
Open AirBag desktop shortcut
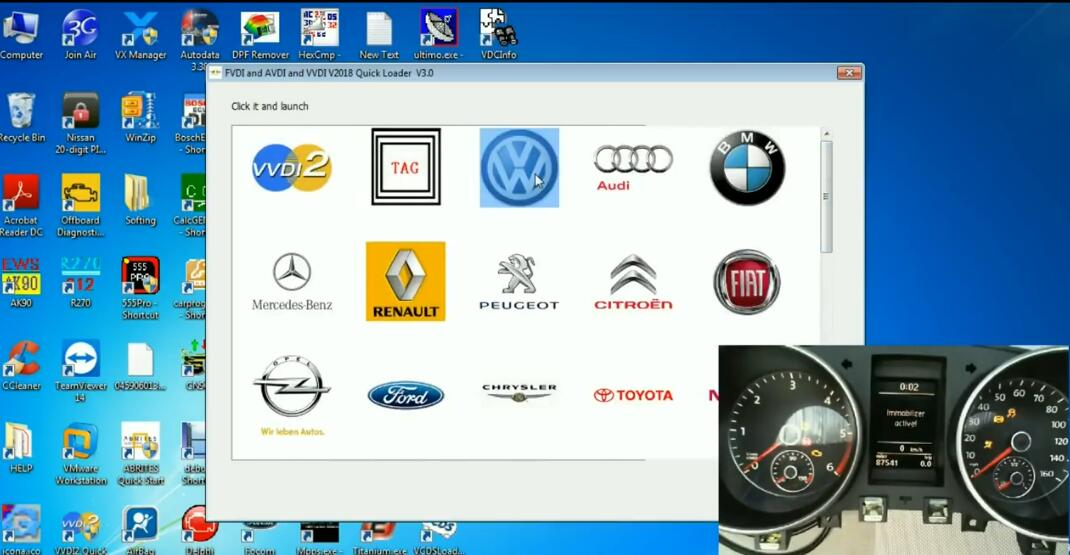point(140,531)
